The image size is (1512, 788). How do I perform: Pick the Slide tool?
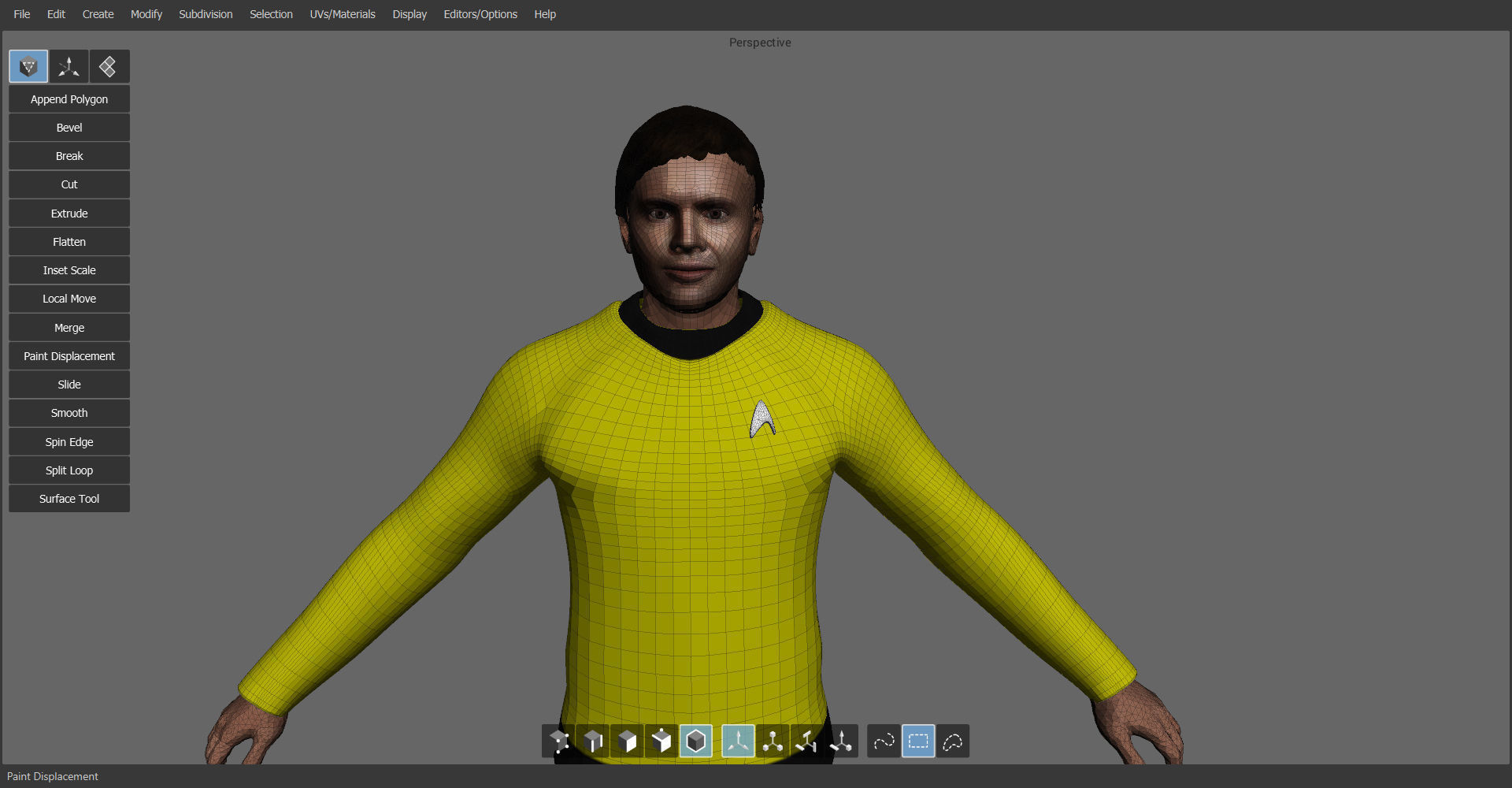[69, 385]
